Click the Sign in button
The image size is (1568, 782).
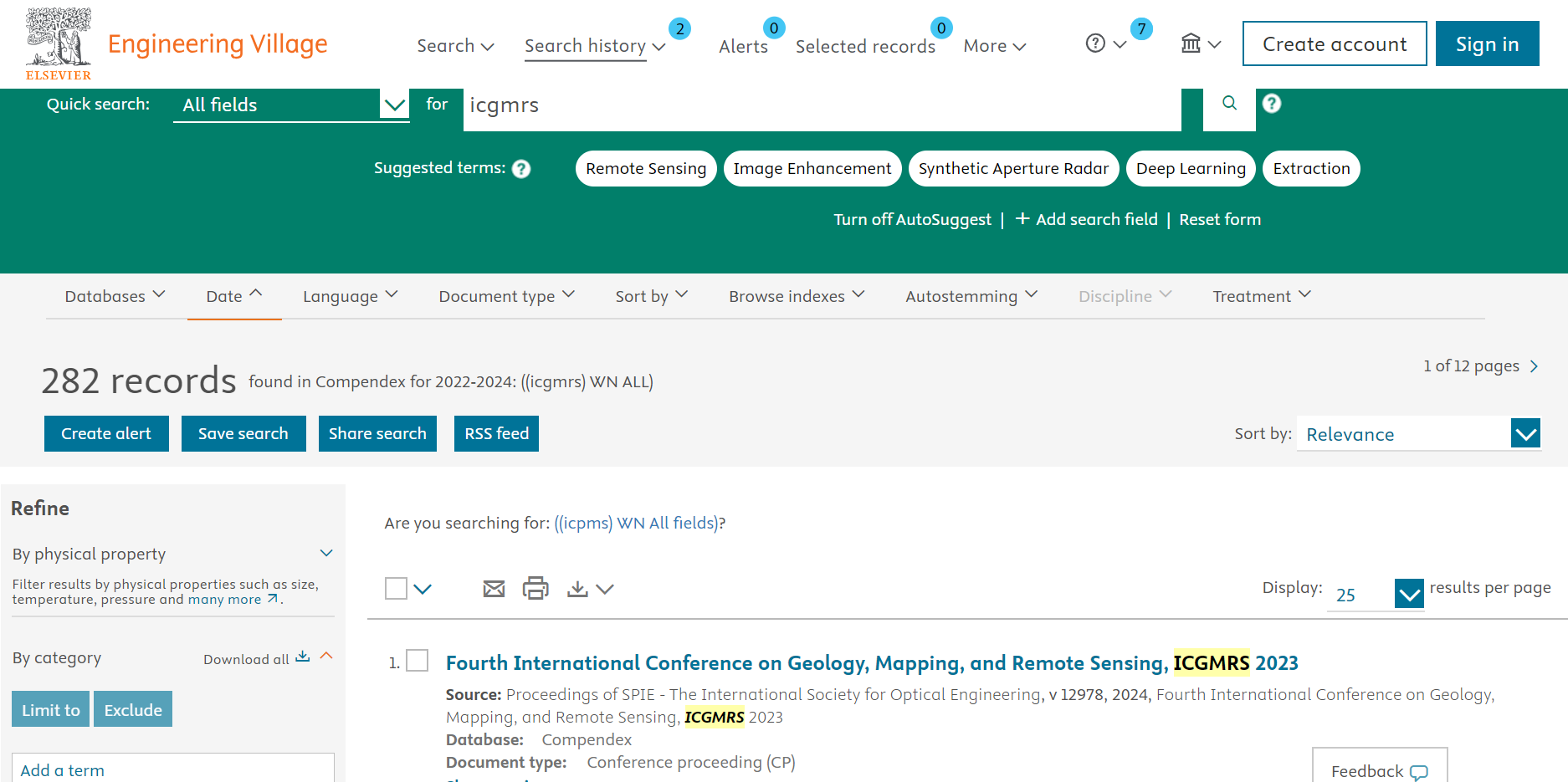pos(1487,43)
